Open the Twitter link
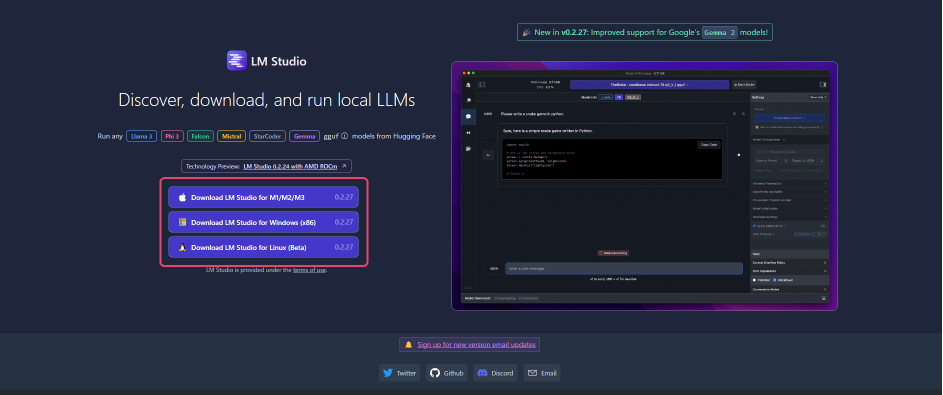The width and height of the screenshot is (943, 395). pyautogui.click(x=399, y=373)
